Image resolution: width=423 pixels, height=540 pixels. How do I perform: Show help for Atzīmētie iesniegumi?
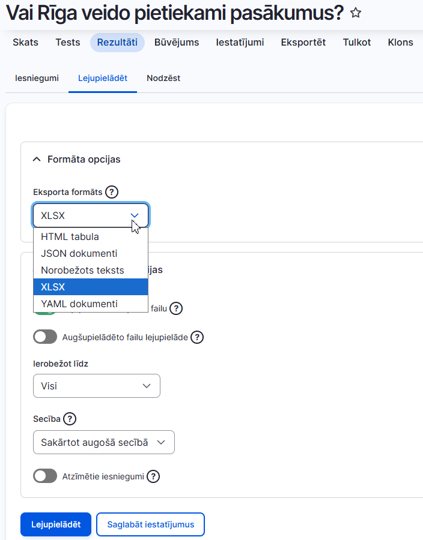tap(153, 477)
